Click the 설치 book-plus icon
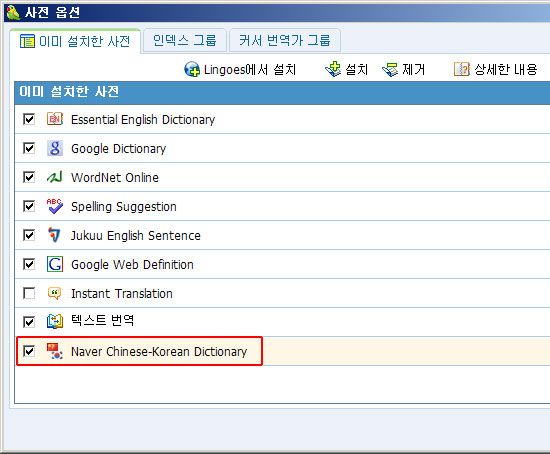This screenshot has width=550, height=454. coord(333,69)
